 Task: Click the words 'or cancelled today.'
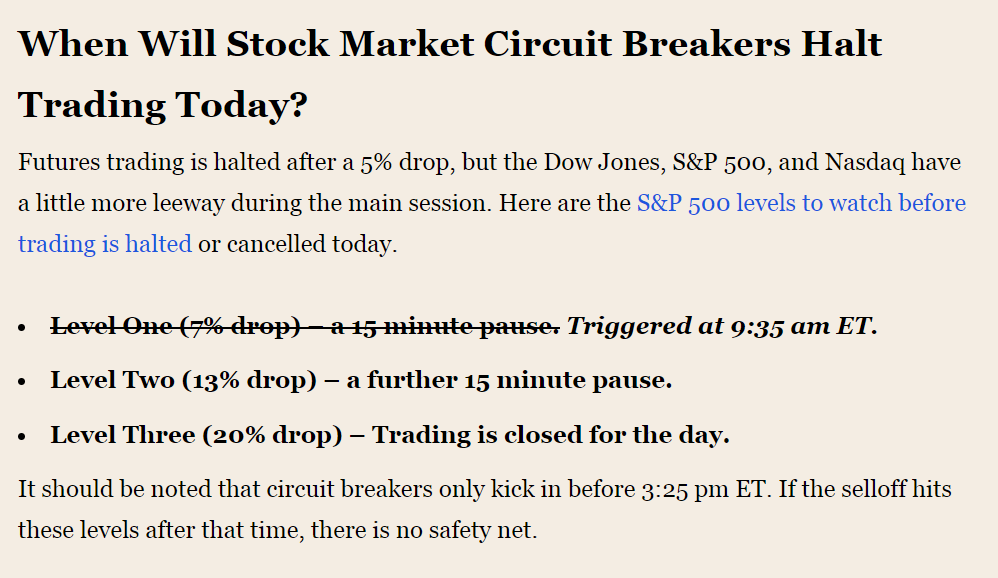pyautogui.click(x=298, y=244)
